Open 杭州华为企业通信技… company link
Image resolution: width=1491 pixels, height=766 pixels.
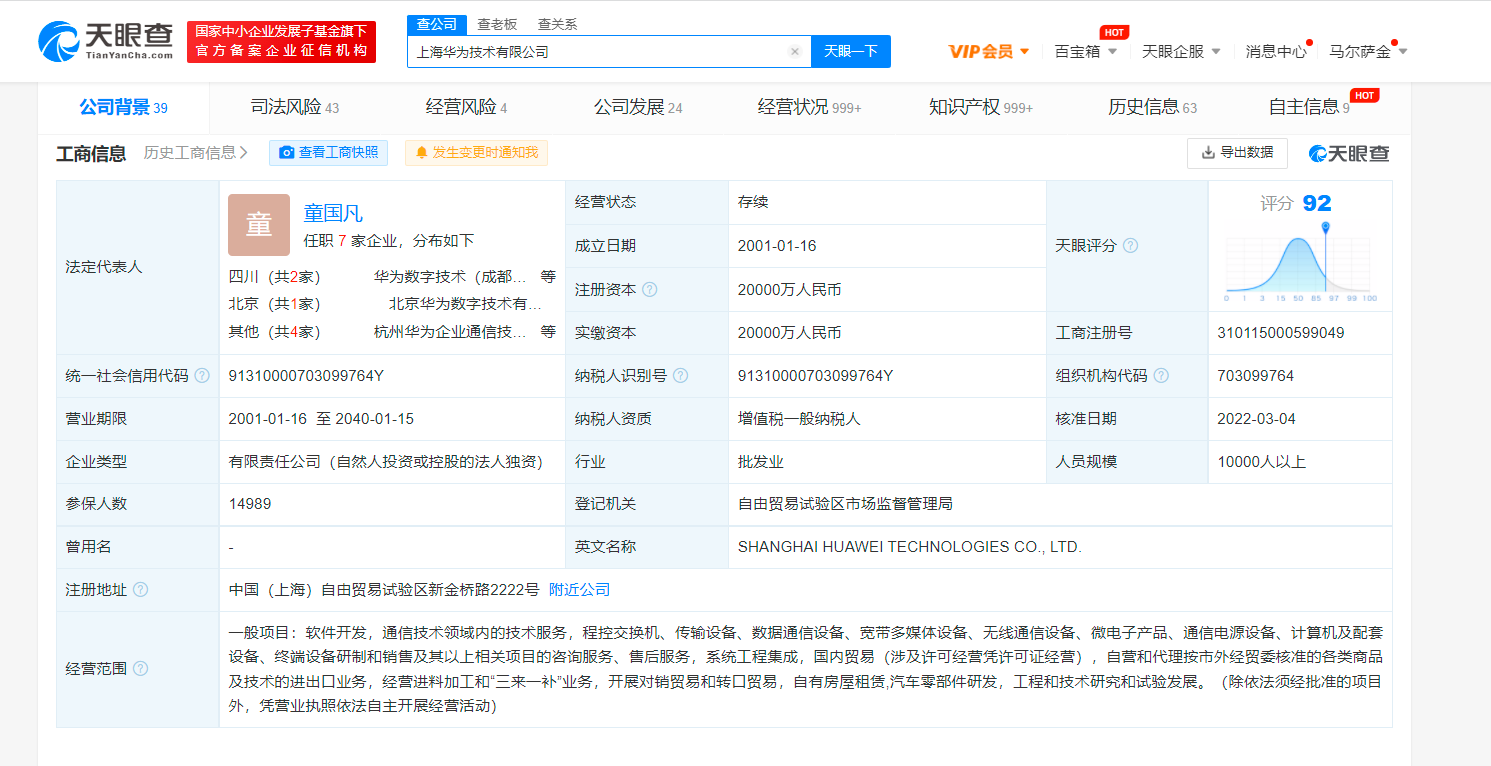coord(450,331)
